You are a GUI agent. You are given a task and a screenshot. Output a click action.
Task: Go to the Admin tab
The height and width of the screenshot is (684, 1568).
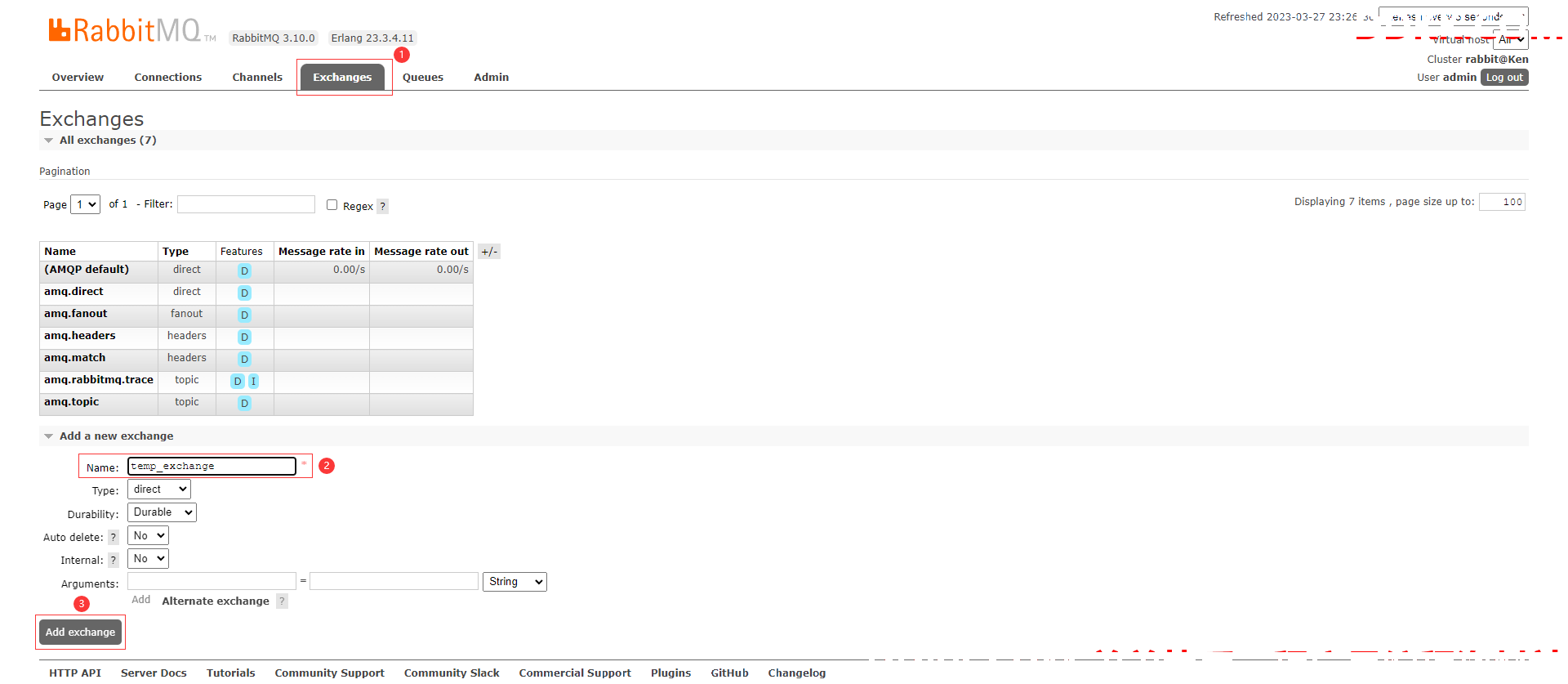point(492,77)
